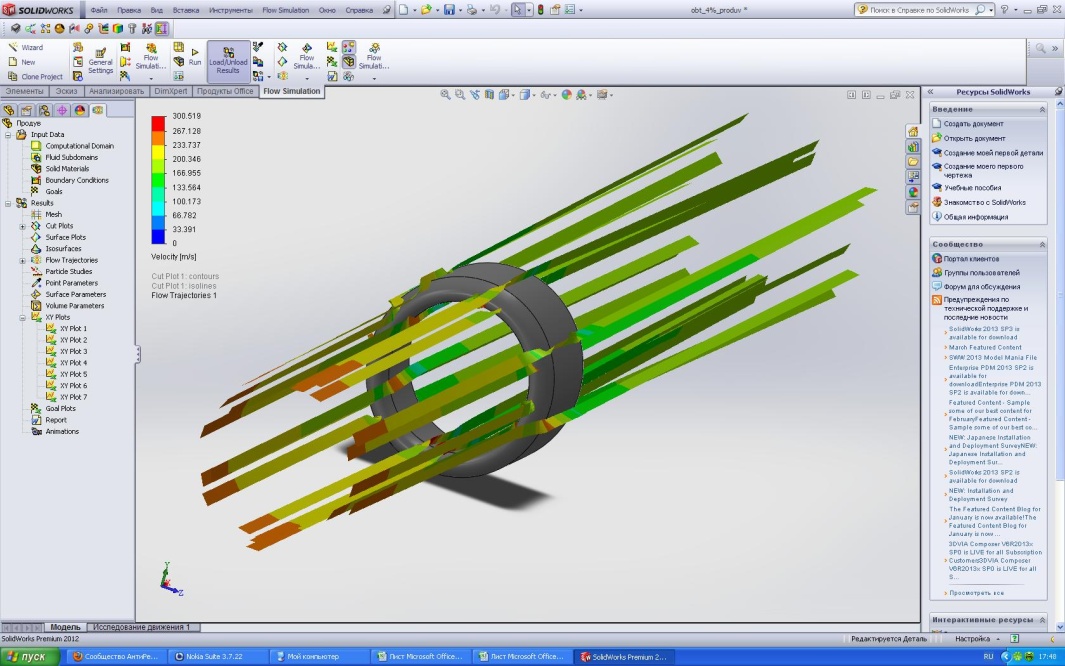Screen dimensions: 1065x666
Task: Collapse the task pane with double chevron
Action: pos(931,92)
